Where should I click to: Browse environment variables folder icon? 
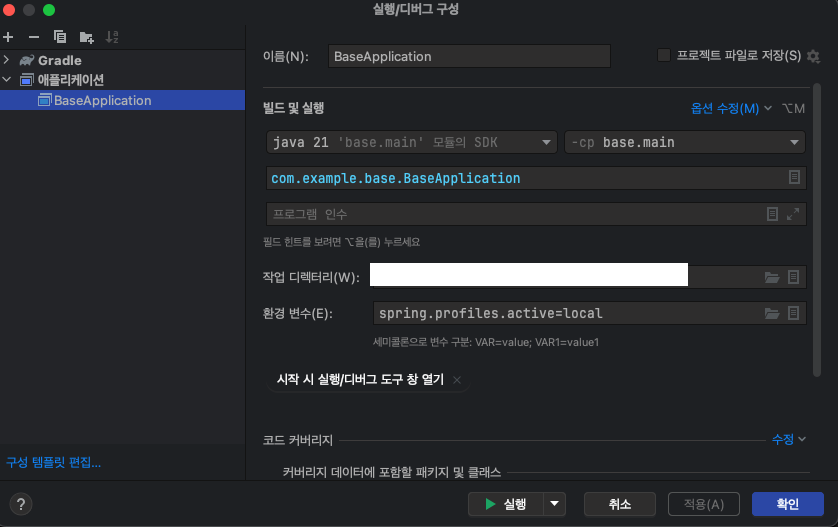[x=772, y=313]
